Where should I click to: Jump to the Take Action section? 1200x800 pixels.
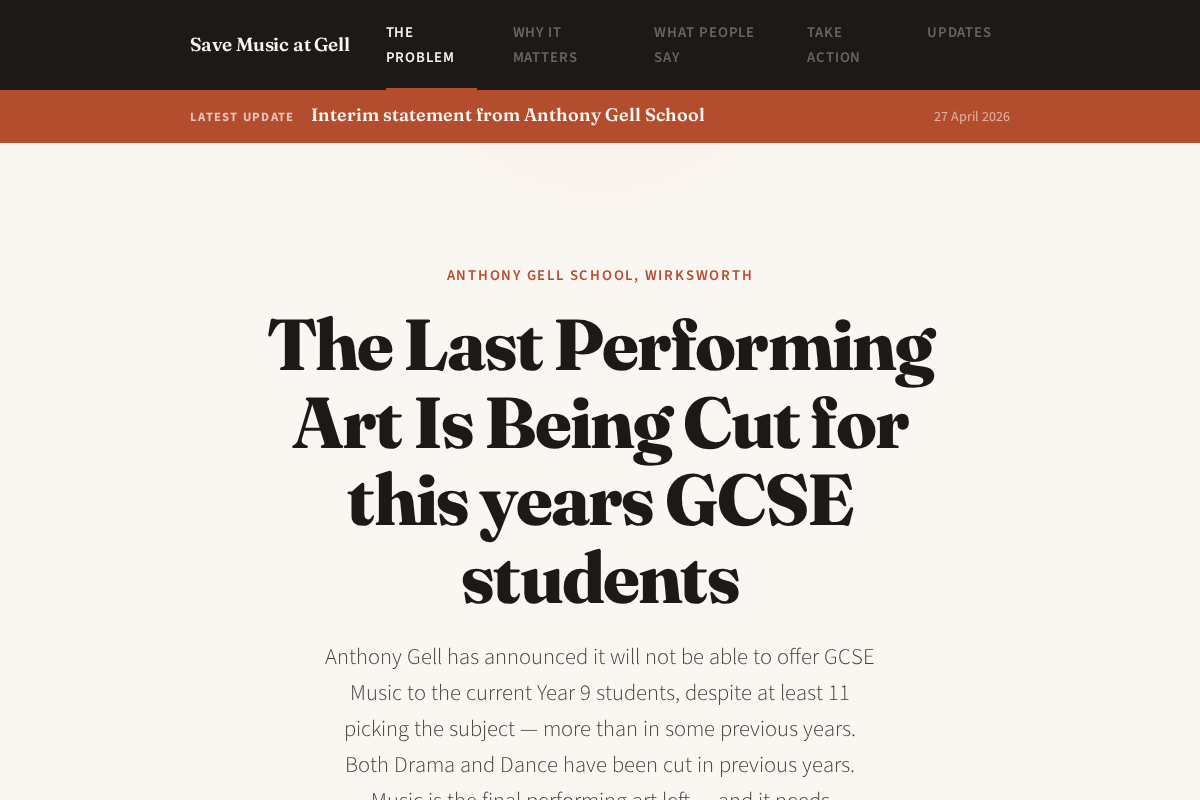(834, 45)
